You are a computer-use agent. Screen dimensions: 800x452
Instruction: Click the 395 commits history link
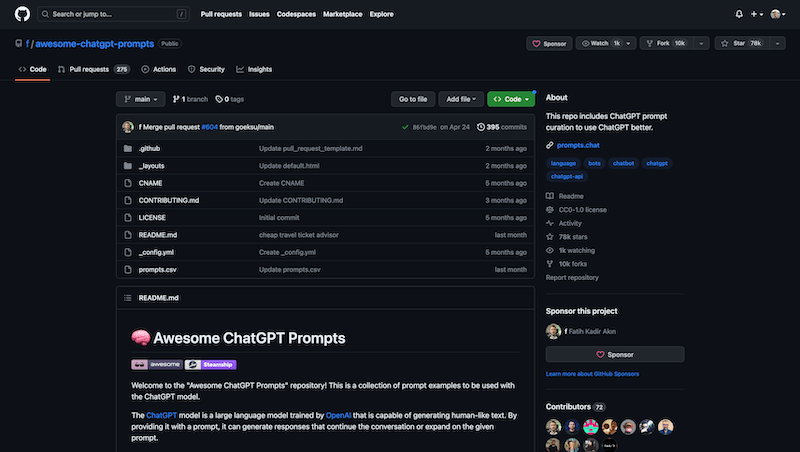click(x=502, y=127)
